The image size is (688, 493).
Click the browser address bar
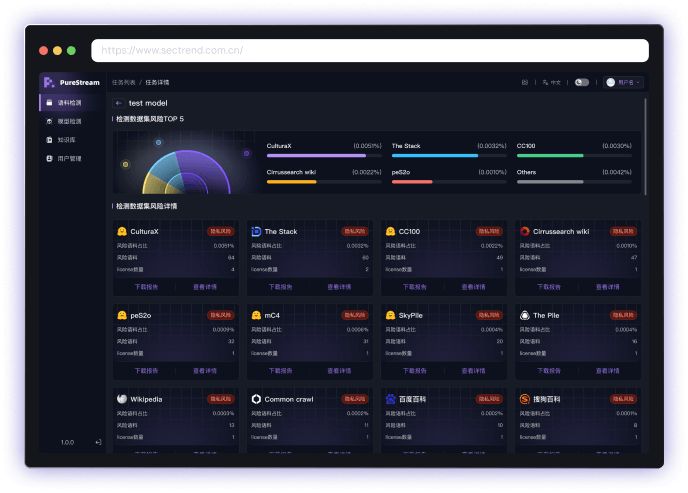pyautogui.click(x=370, y=50)
